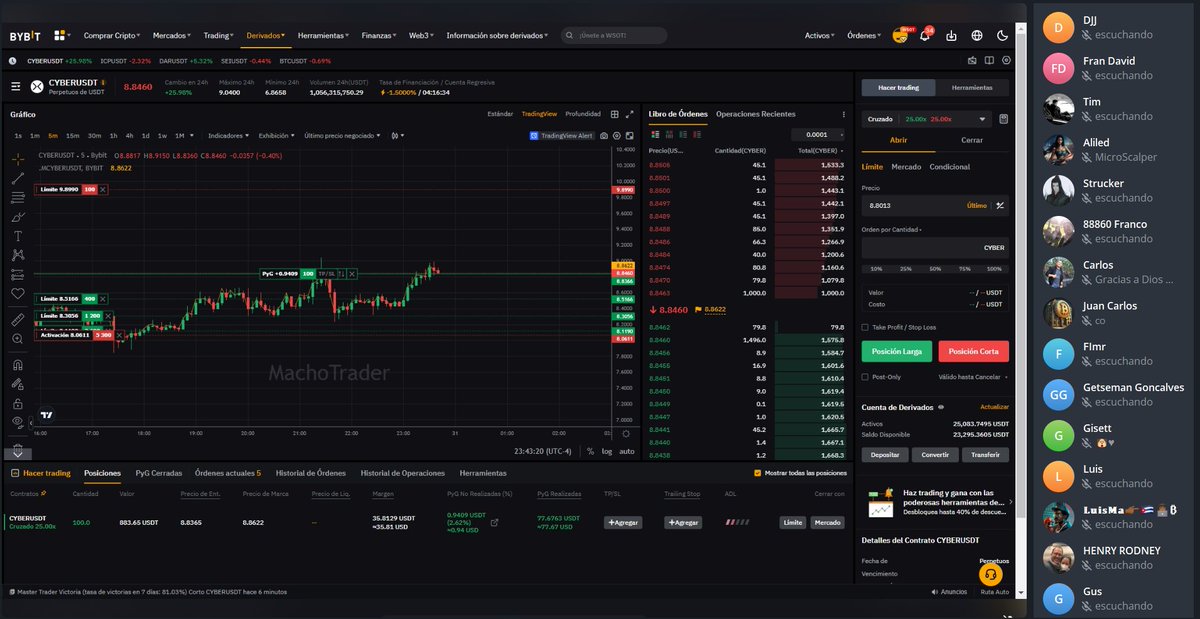The width and height of the screenshot is (1200, 619).
Task: Select the Text annotation tool
Action: [x=18, y=236]
